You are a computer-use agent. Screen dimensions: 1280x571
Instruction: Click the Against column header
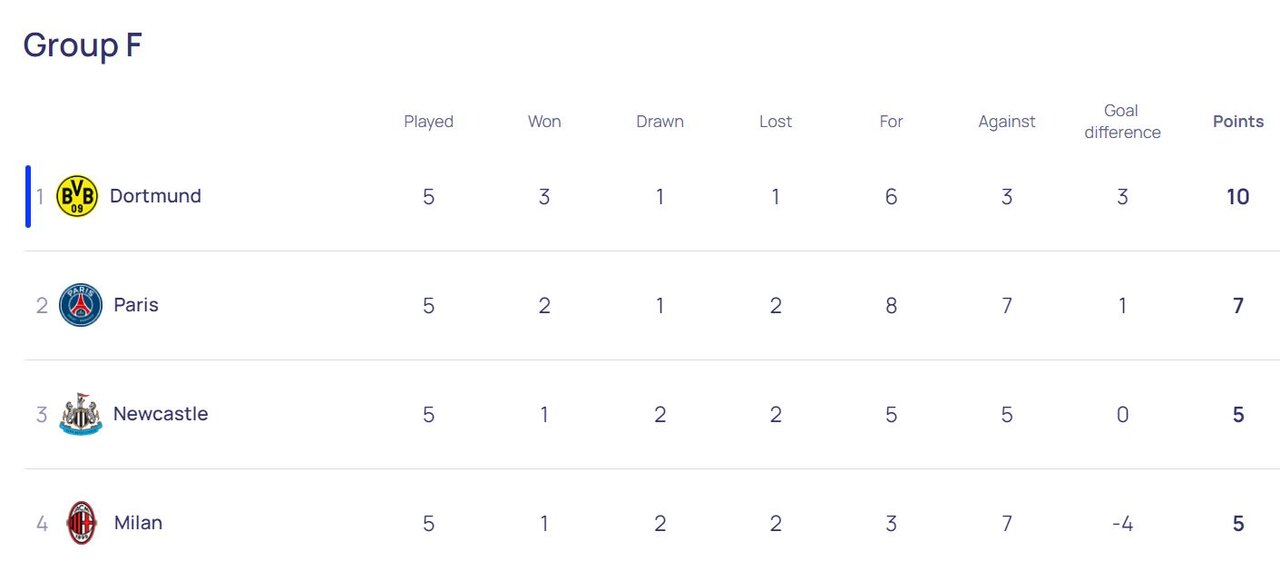pos(1007,122)
